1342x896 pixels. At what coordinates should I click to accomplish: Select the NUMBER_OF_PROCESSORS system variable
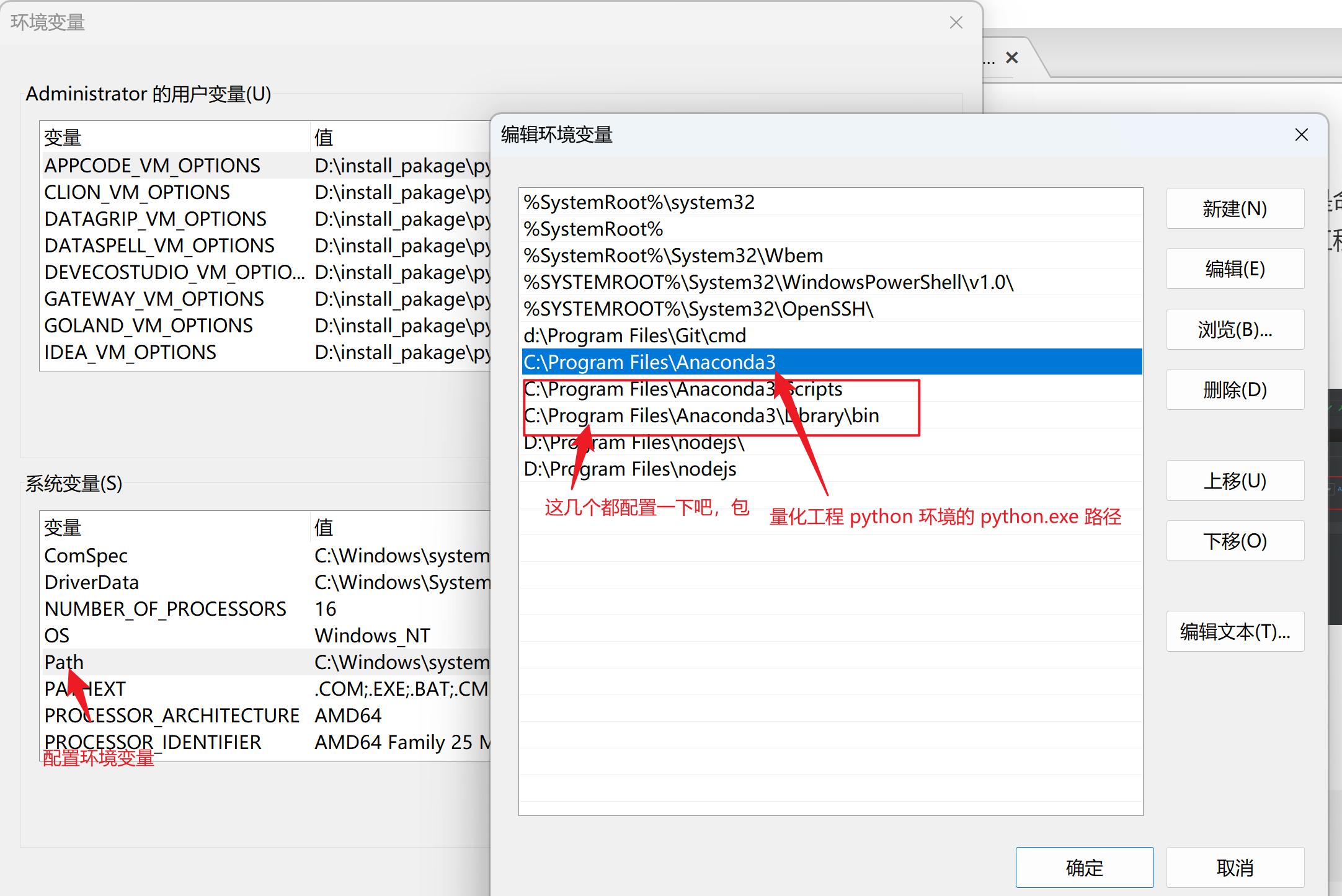coord(165,609)
